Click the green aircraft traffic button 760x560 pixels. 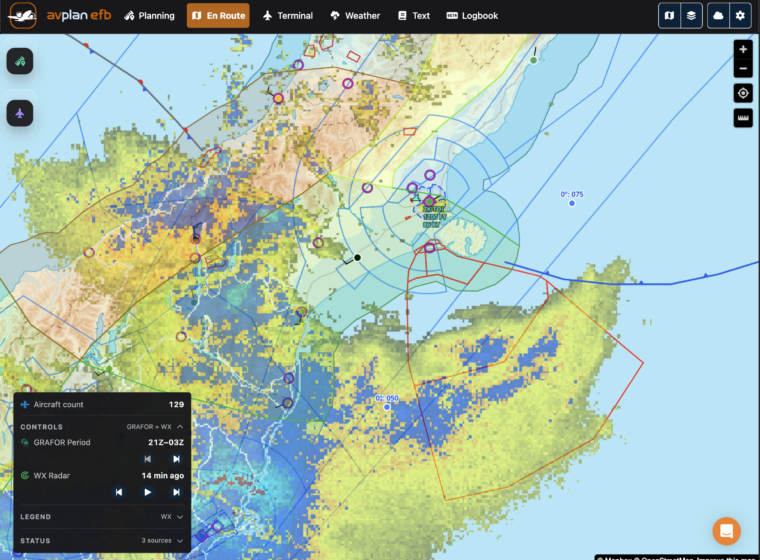pos(20,61)
